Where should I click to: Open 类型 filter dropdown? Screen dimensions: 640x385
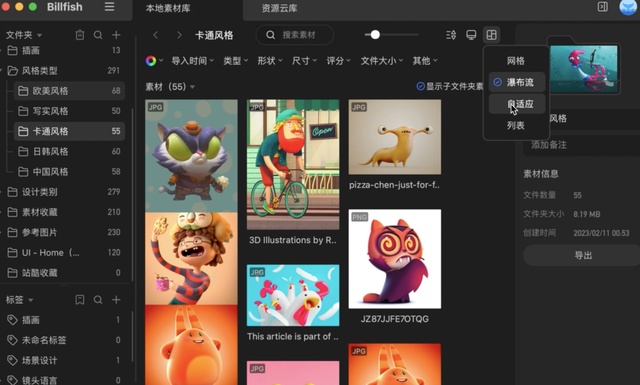click(236, 61)
